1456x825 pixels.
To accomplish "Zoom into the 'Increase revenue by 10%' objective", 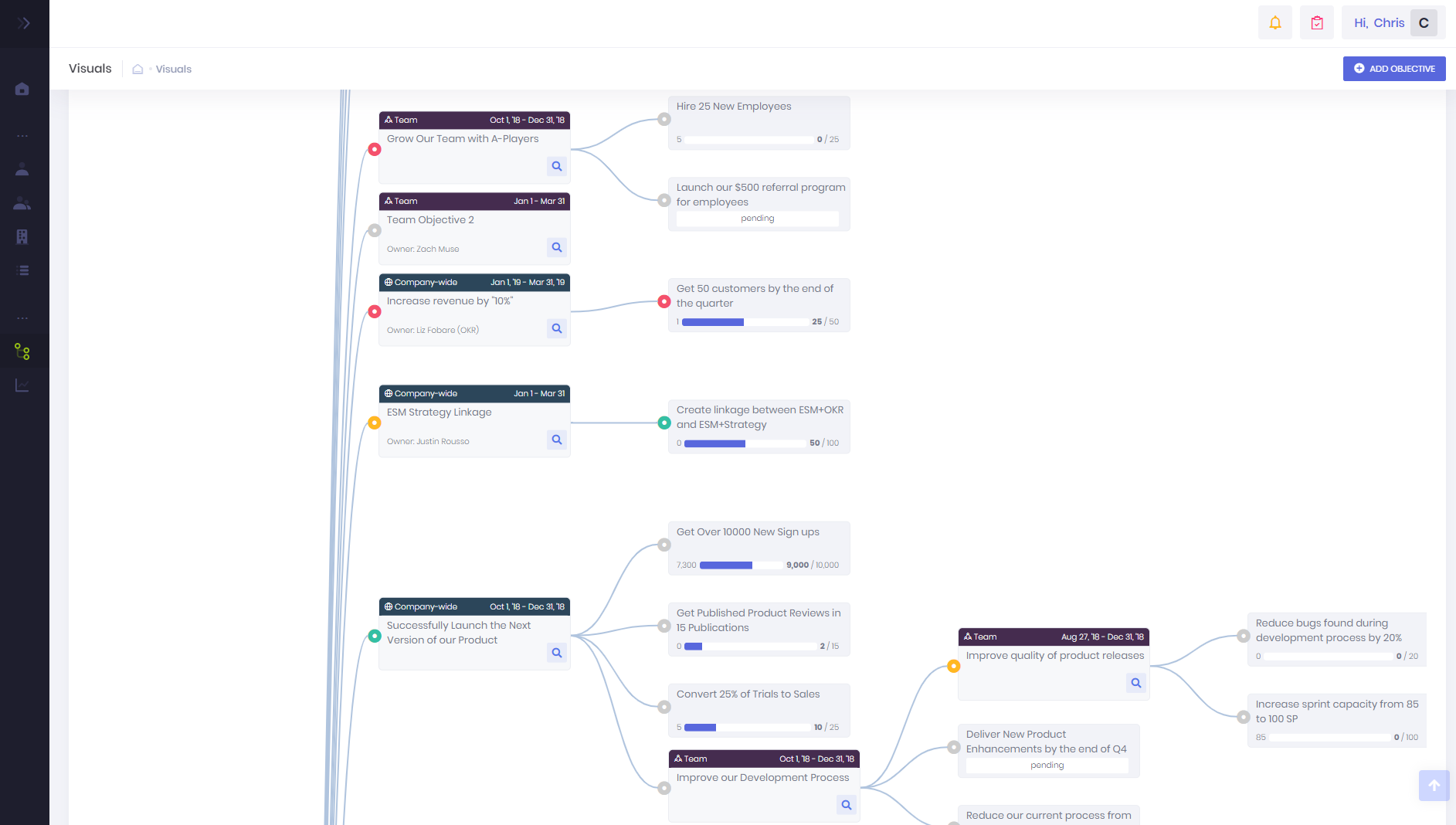I will point(556,328).
